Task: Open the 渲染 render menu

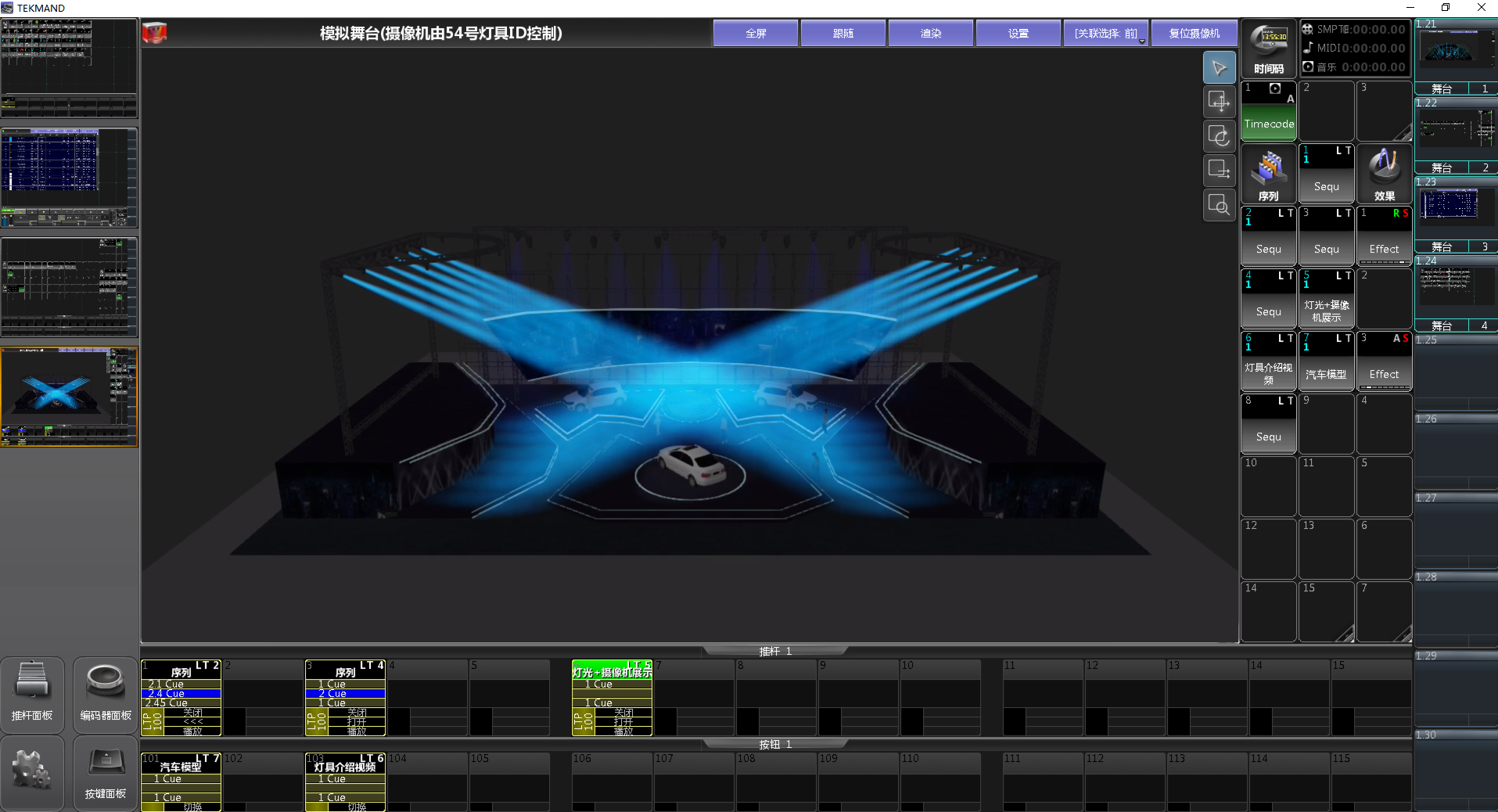Action: coord(930,34)
